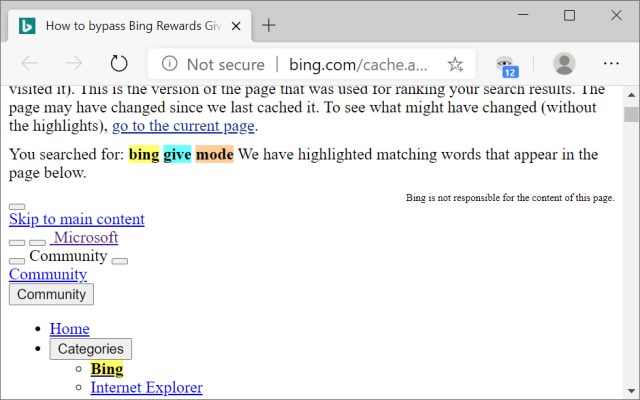Click the browser Back arrow
The width and height of the screenshot is (640, 400).
pos(29,63)
